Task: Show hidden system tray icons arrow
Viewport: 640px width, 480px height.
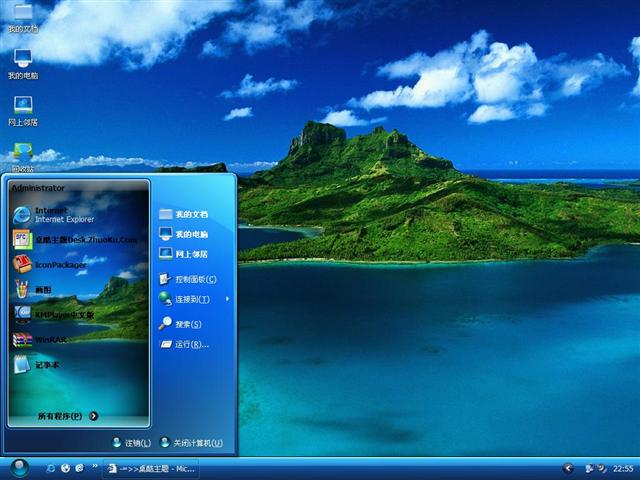Action: tap(568, 468)
